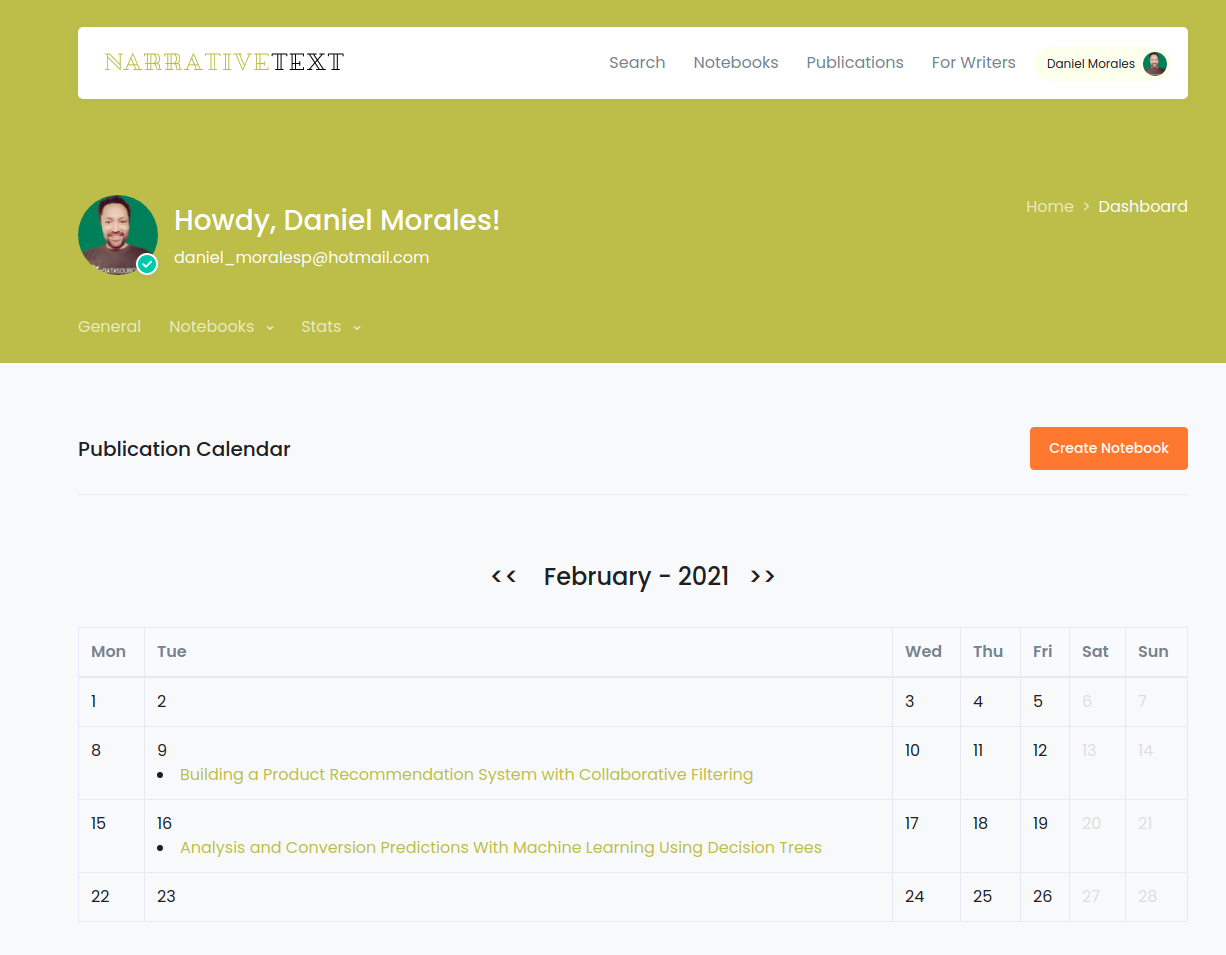Click the NarrativeText logo
1226x955 pixels.
pos(222,61)
